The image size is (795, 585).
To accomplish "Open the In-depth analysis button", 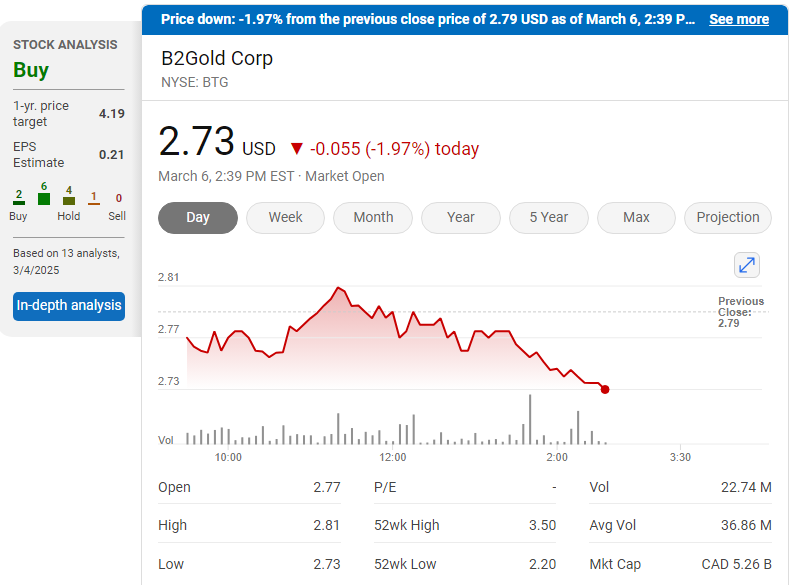I will coord(69,305).
